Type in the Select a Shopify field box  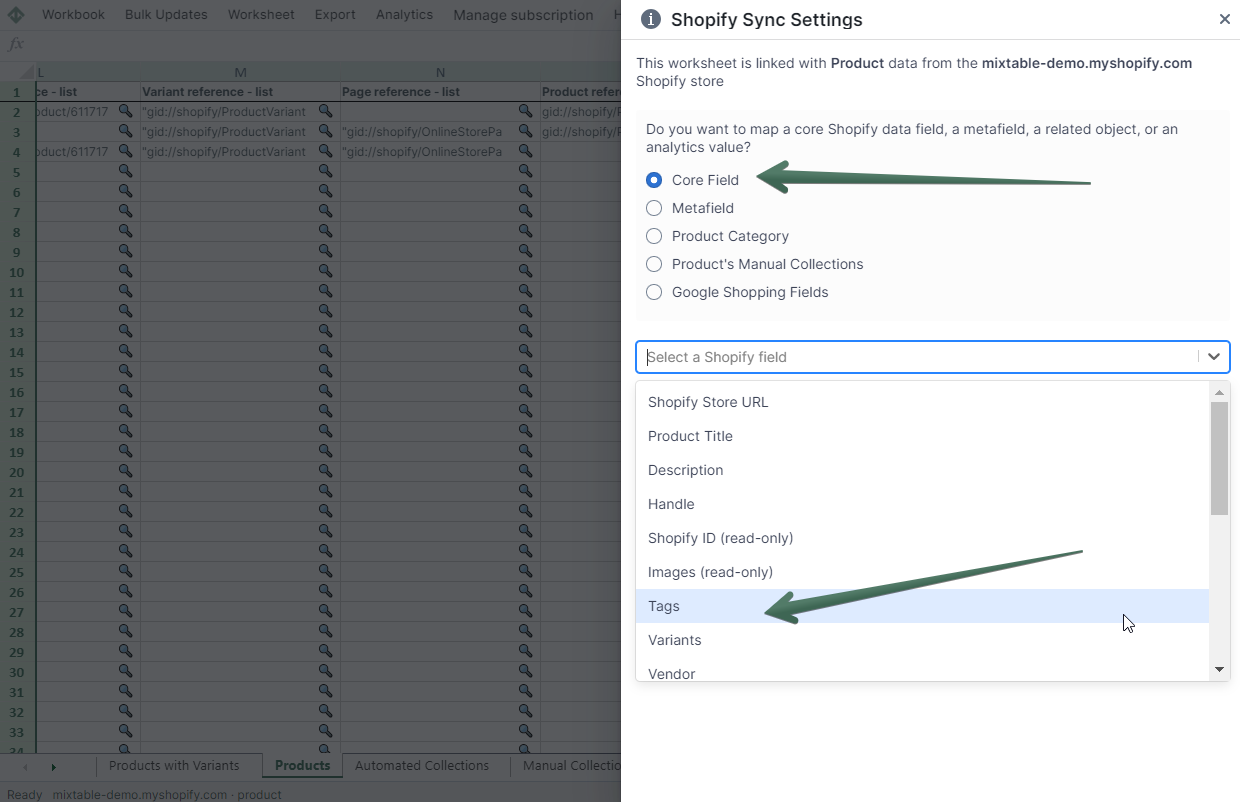[x=915, y=357]
